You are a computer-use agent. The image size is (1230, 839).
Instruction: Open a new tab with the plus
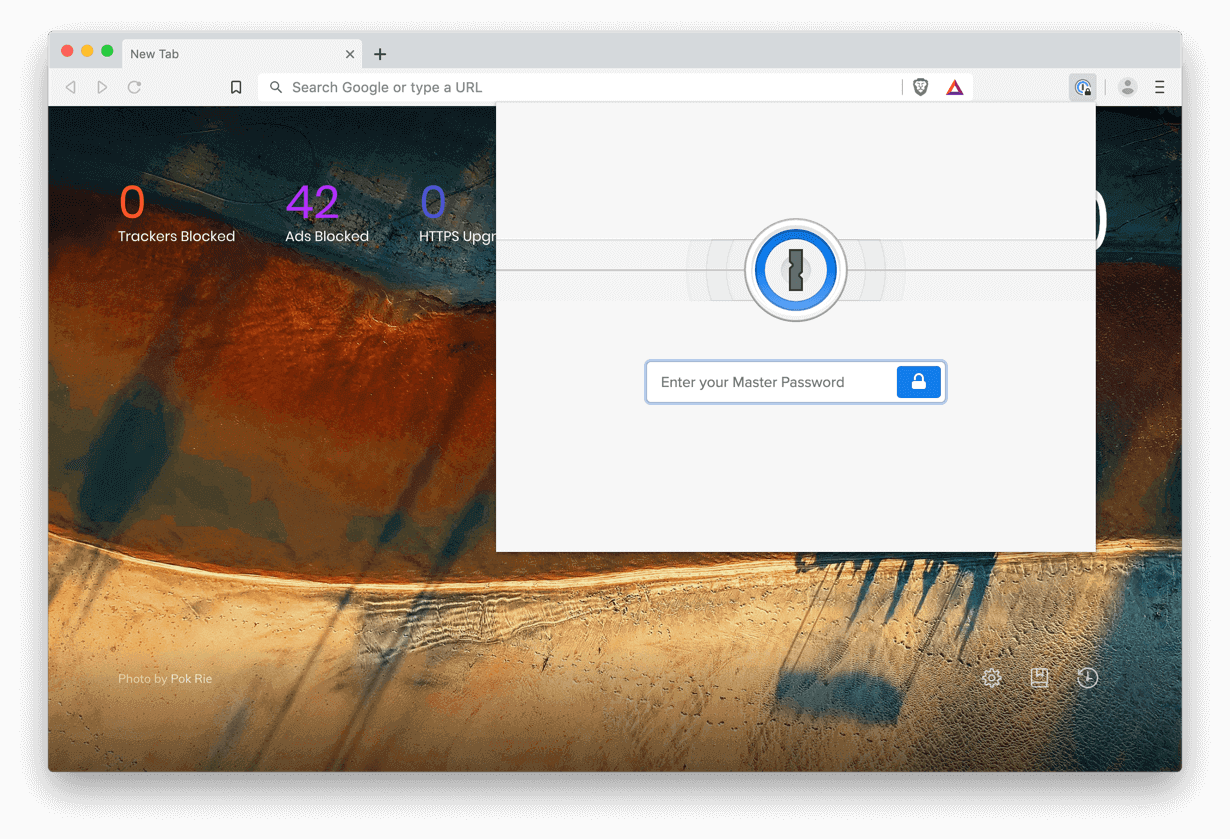pyautogui.click(x=379, y=54)
